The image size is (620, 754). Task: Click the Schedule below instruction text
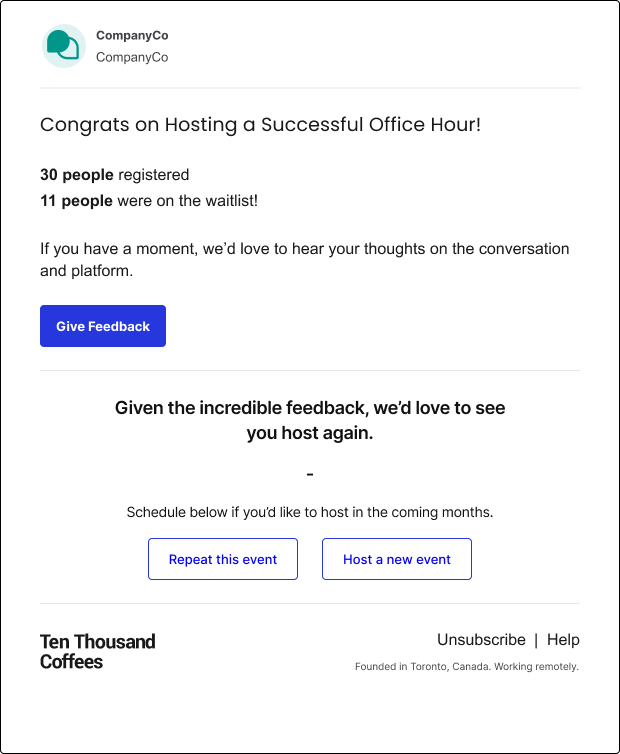point(310,512)
